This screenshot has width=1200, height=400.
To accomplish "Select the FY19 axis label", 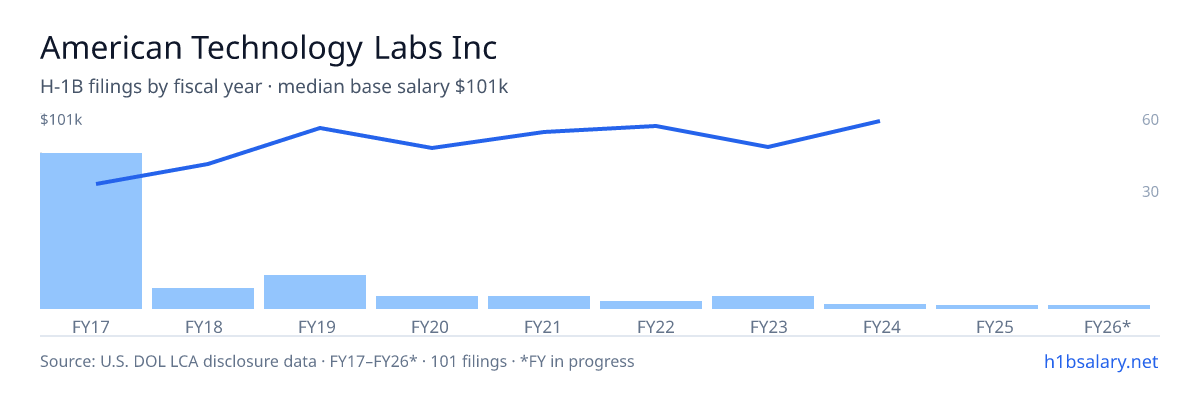I will tap(315, 326).
